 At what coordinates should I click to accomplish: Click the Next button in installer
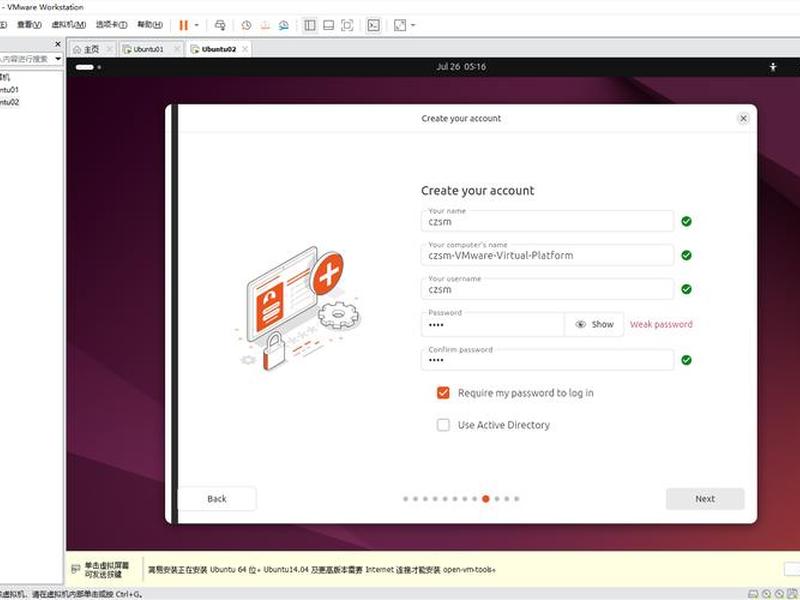[705, 498]
